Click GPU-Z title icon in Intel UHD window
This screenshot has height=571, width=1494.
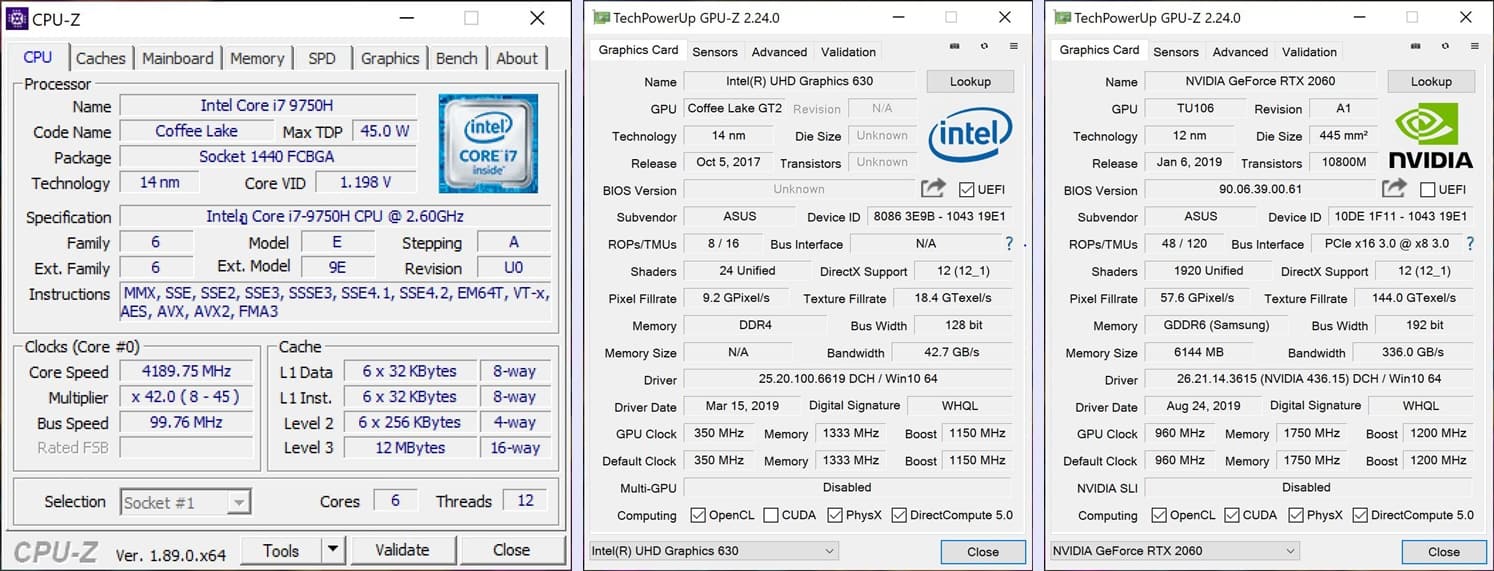(600, 18)
